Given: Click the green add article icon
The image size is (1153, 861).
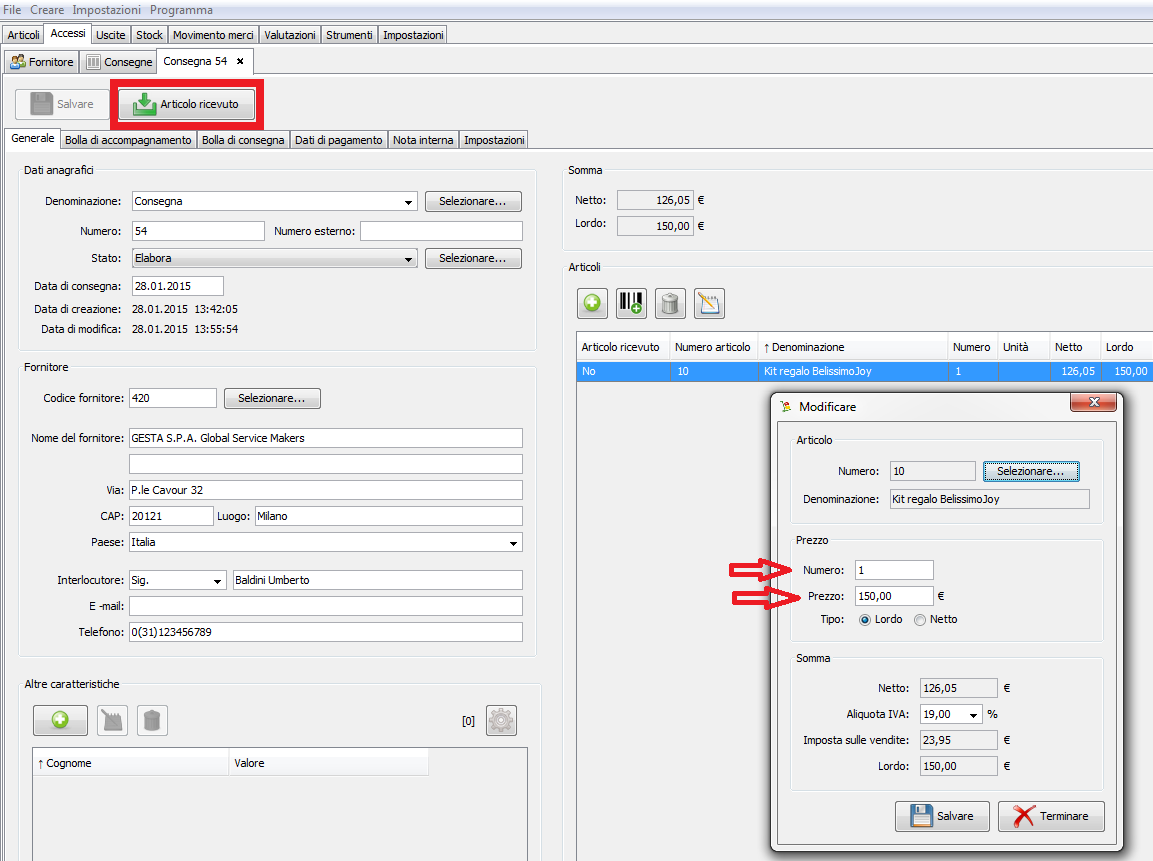Looking at the screenshot, I should 592,303.
